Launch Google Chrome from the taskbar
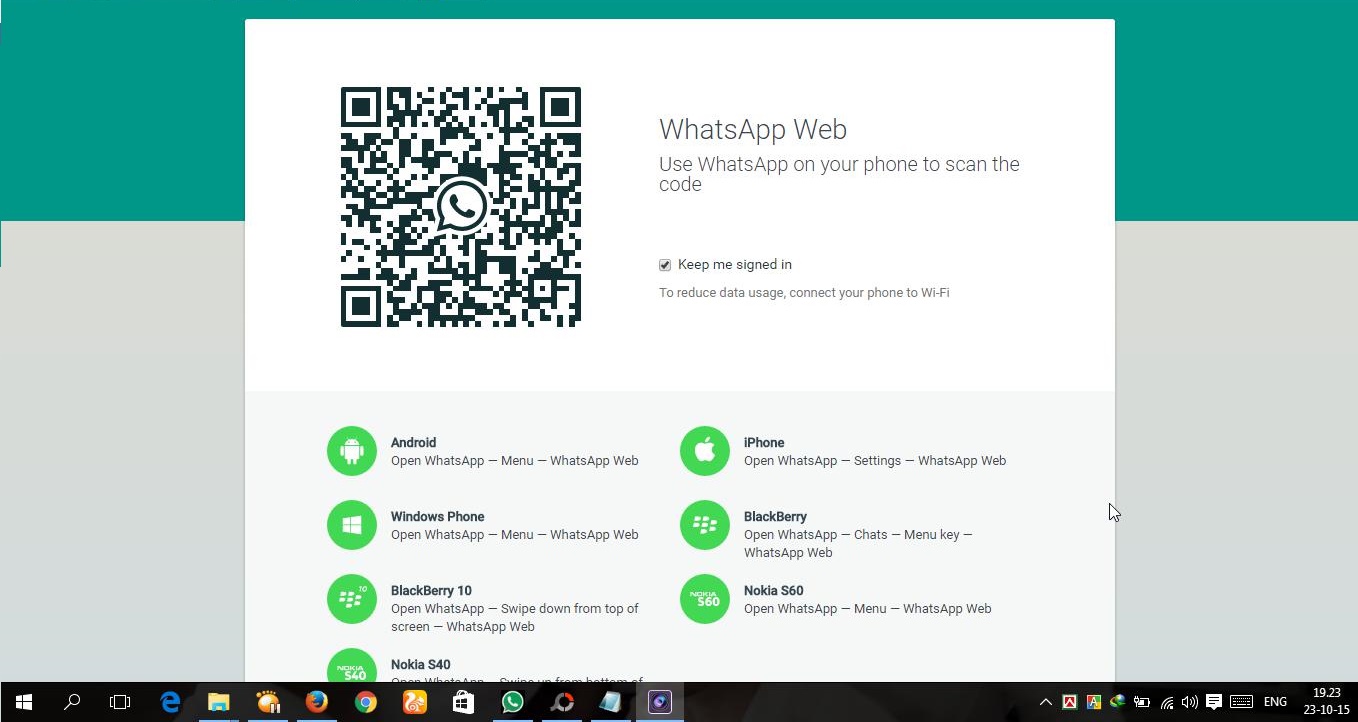Viewport: 1358px width, 722px height. coord(366,702)
